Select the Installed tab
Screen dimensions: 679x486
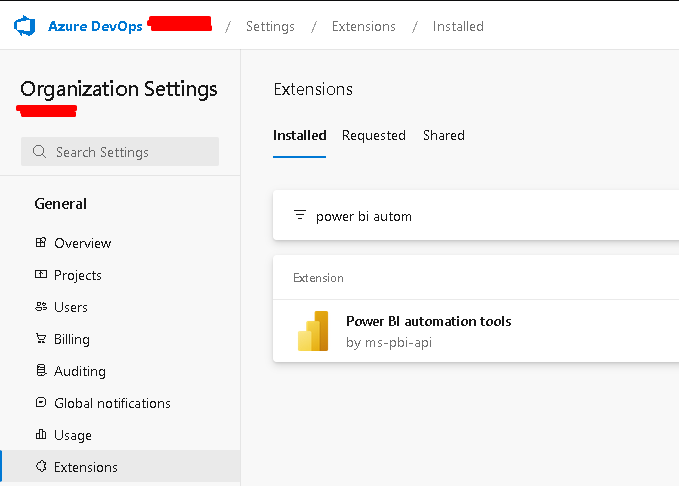(x=299, y=135)
